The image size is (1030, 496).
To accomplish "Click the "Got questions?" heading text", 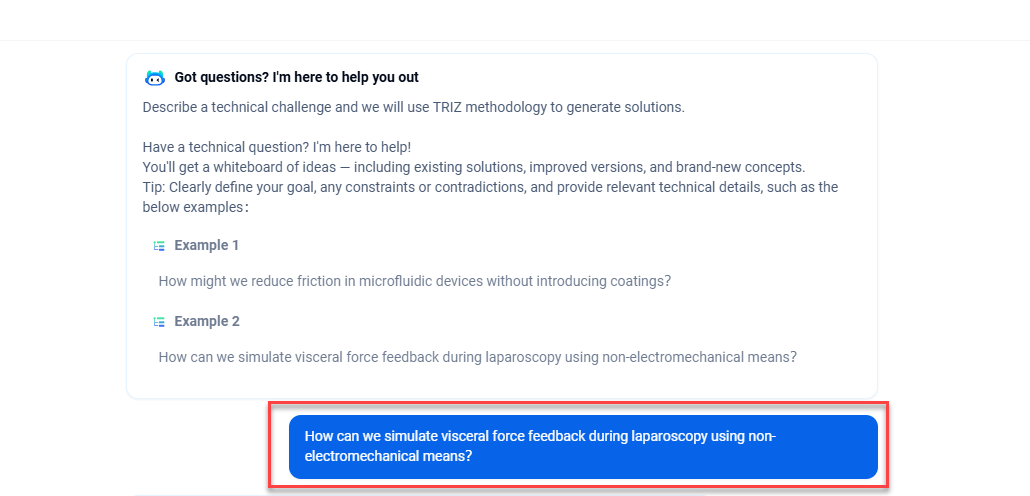I will point(296,77).
